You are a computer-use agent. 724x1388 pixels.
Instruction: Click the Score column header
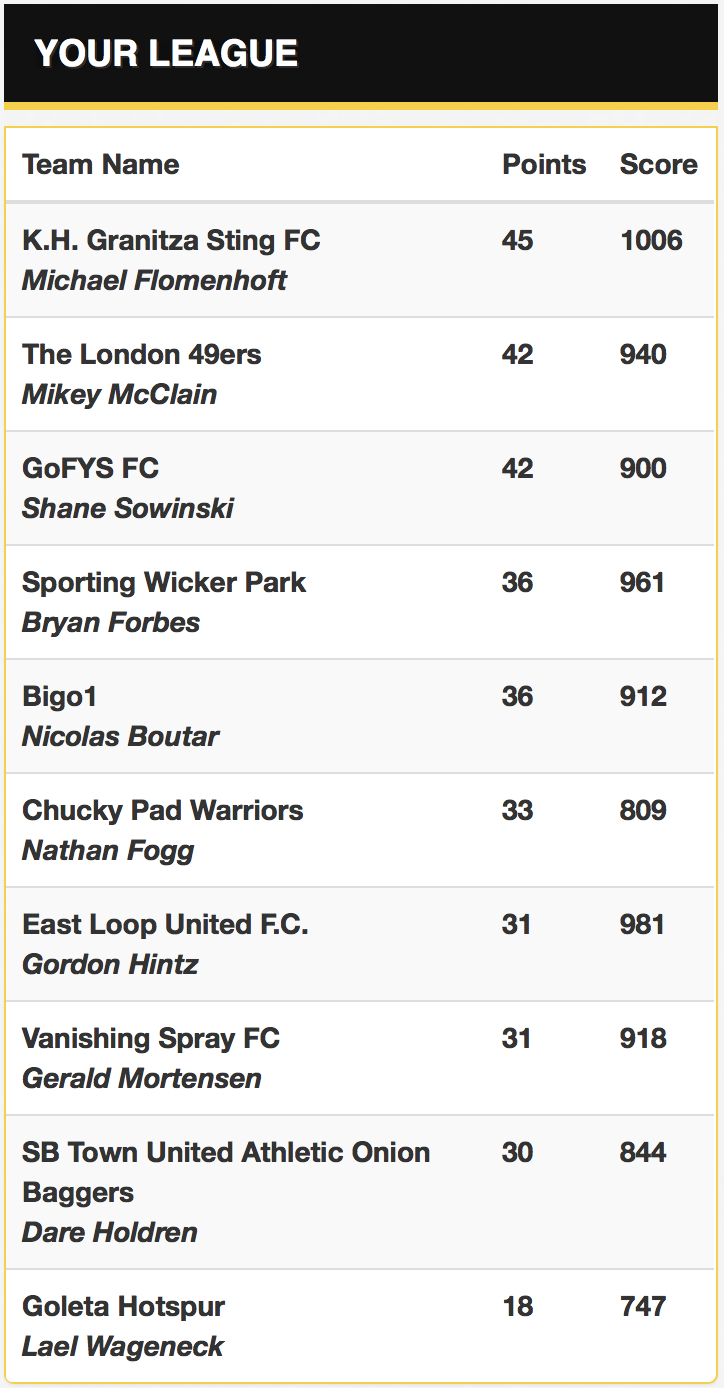pos(659,165)
